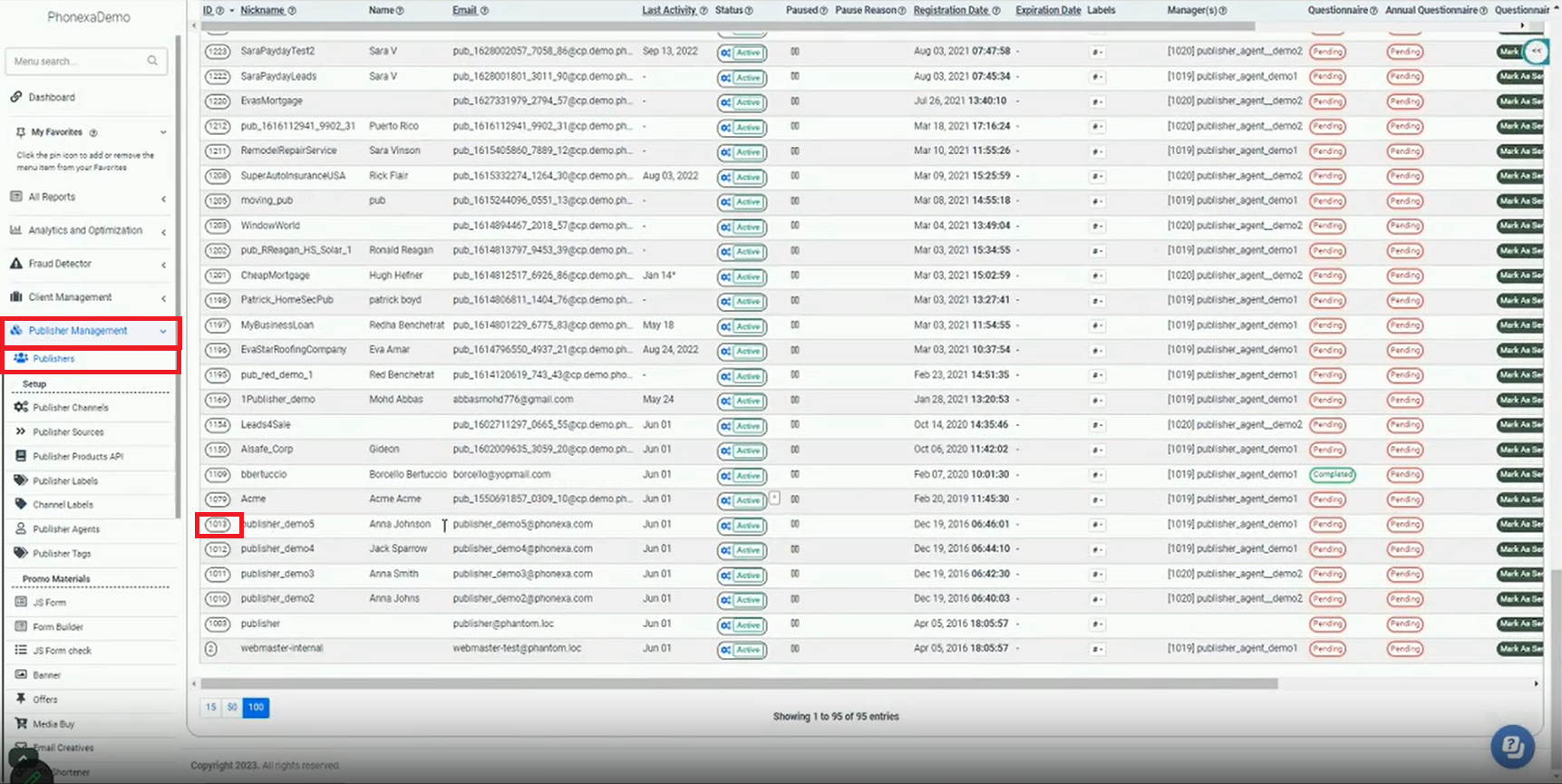
Task: Click the Dashboard link icon in the sidebar
Action: (16, 97)
